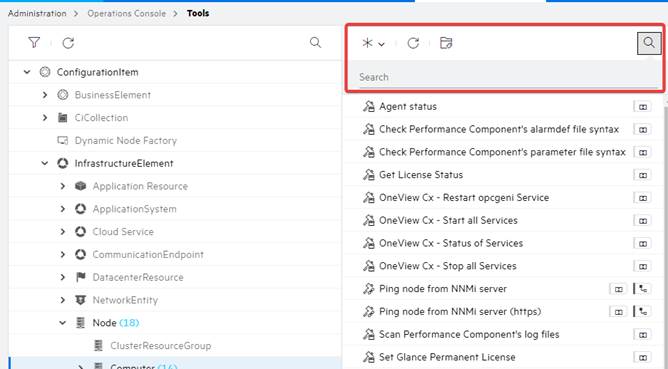Screen dimensions: 668x369
Task: Expand the Cloud Service node
Action: point(63,231)
